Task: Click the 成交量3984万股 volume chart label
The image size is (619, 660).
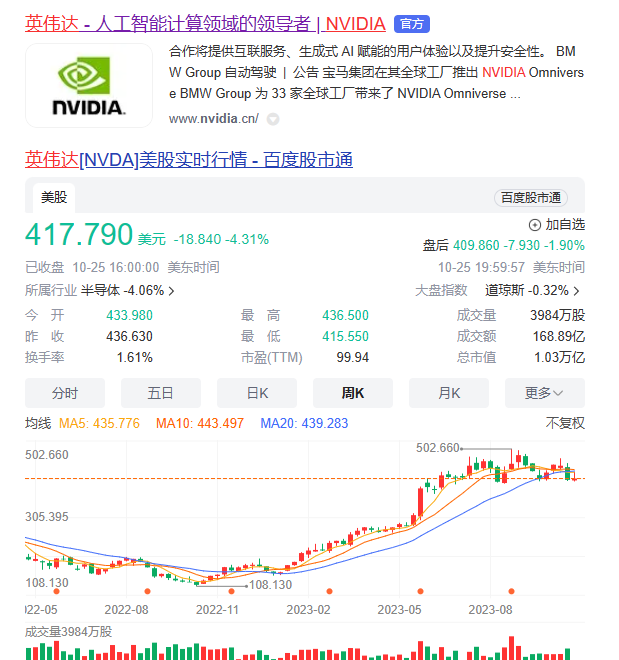Action: [x=69, y=632]
